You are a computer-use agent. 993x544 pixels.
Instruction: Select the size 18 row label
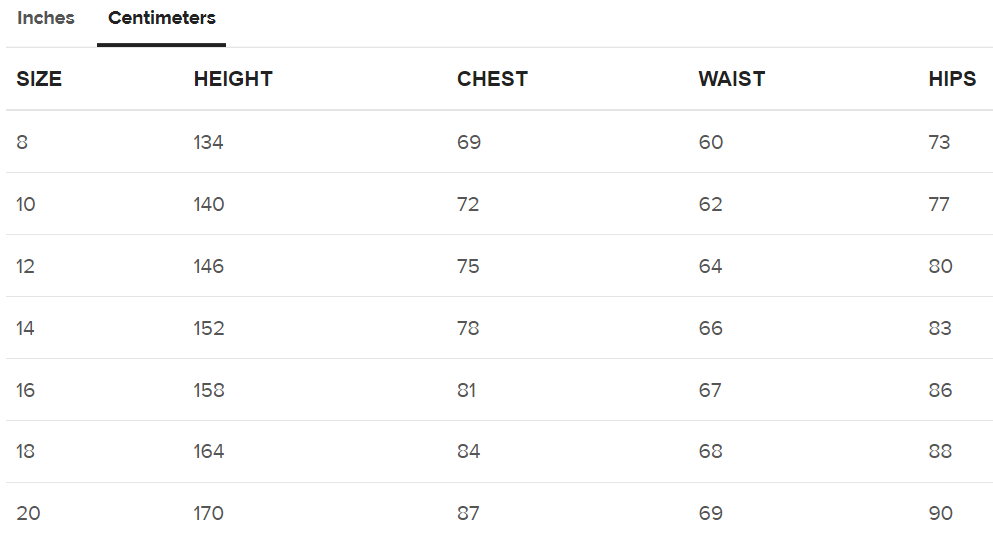tap(26, 452)
